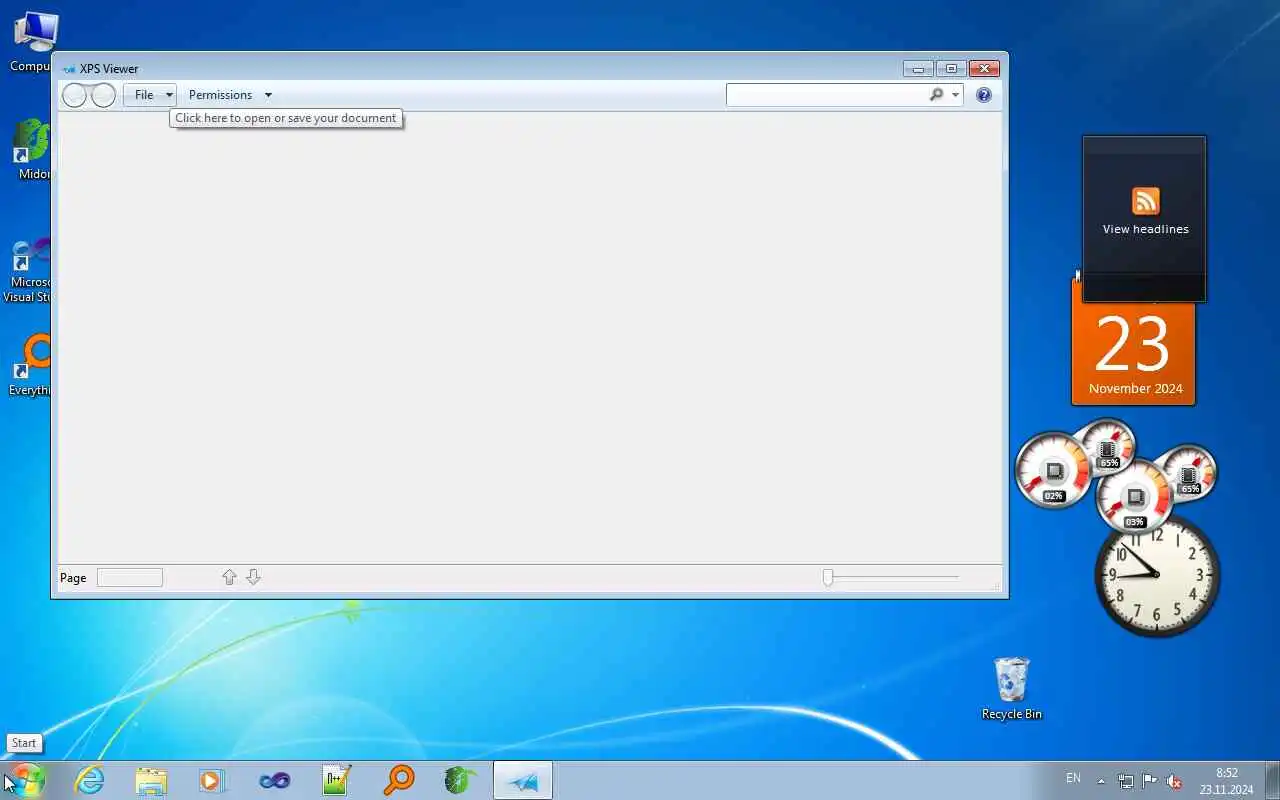Click the EN language indicator
The image size is (1280, 800).
[1073, 778]
